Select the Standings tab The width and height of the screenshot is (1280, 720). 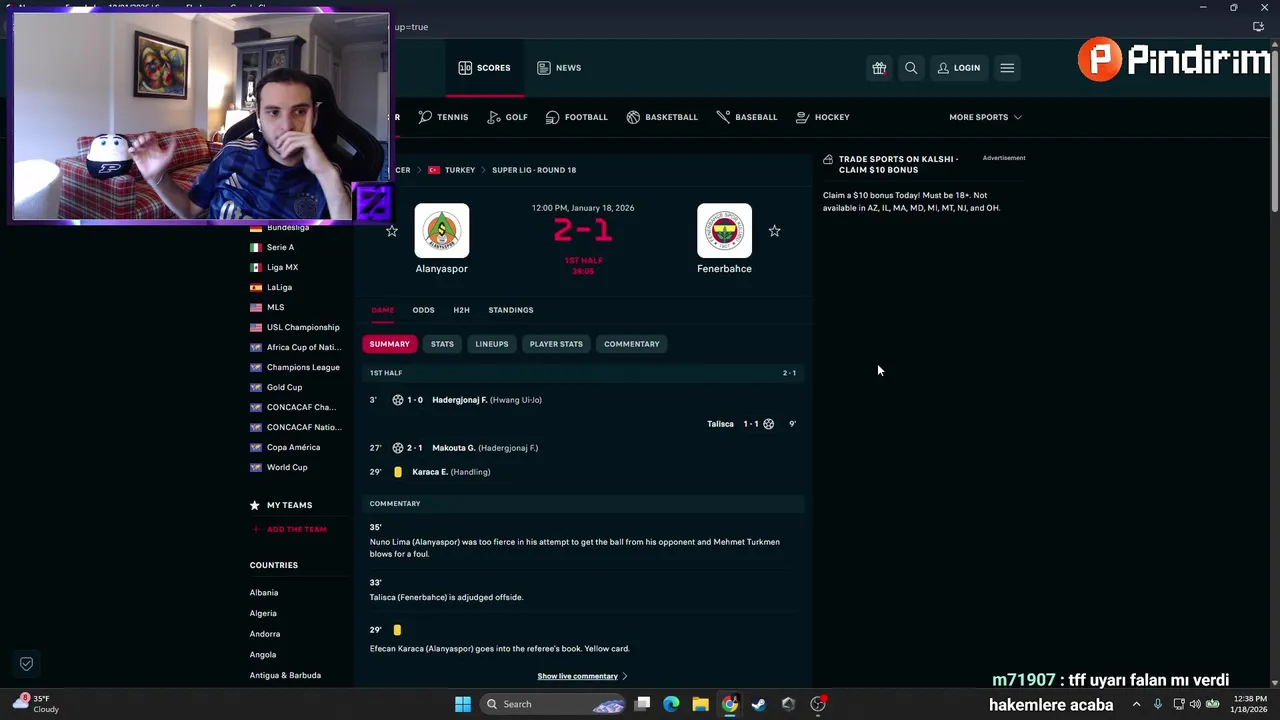pos(510,310)
